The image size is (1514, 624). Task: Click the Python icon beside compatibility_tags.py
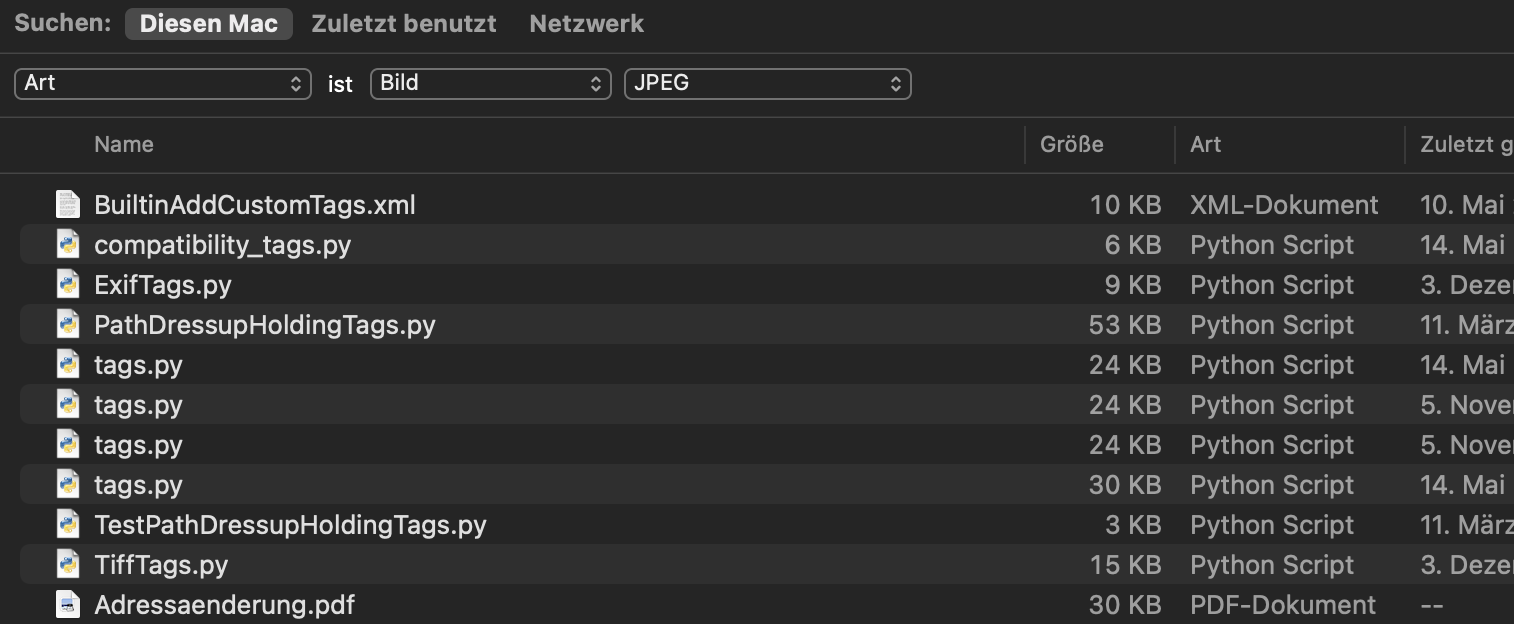tap(67, 245)
